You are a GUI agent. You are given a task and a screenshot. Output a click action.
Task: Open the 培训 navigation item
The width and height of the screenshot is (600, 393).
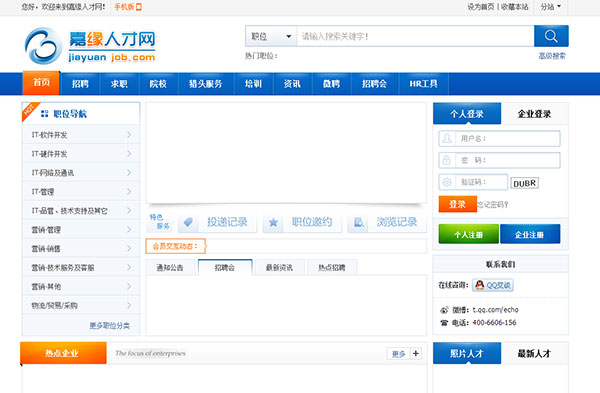coord(253,84)
